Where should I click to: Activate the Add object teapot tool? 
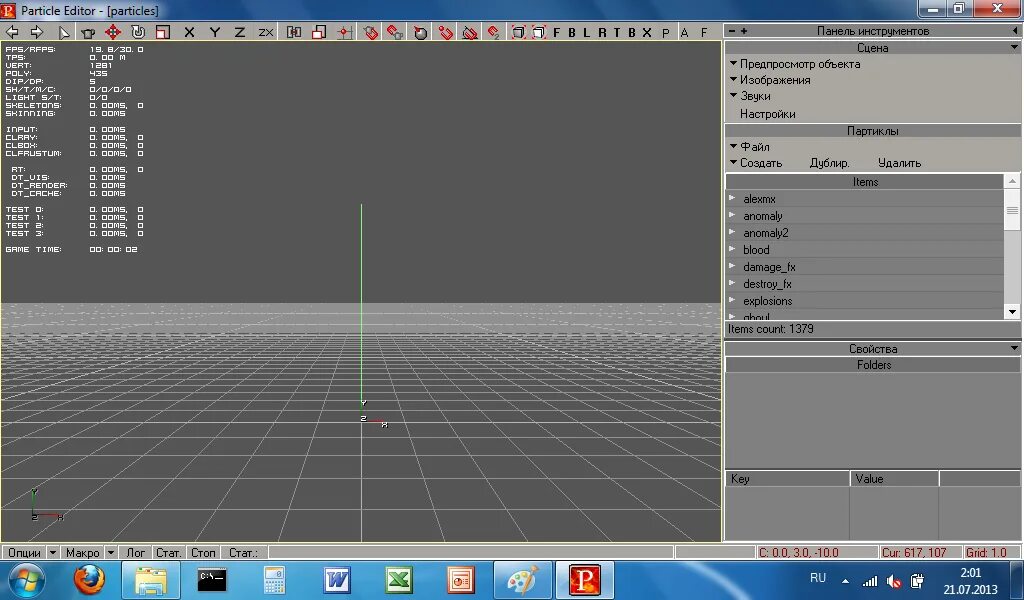tap(88, 32)
